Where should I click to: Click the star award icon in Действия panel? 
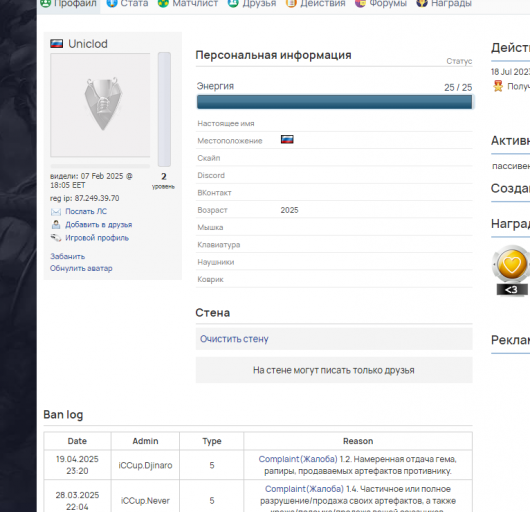[x=498, y=86]
